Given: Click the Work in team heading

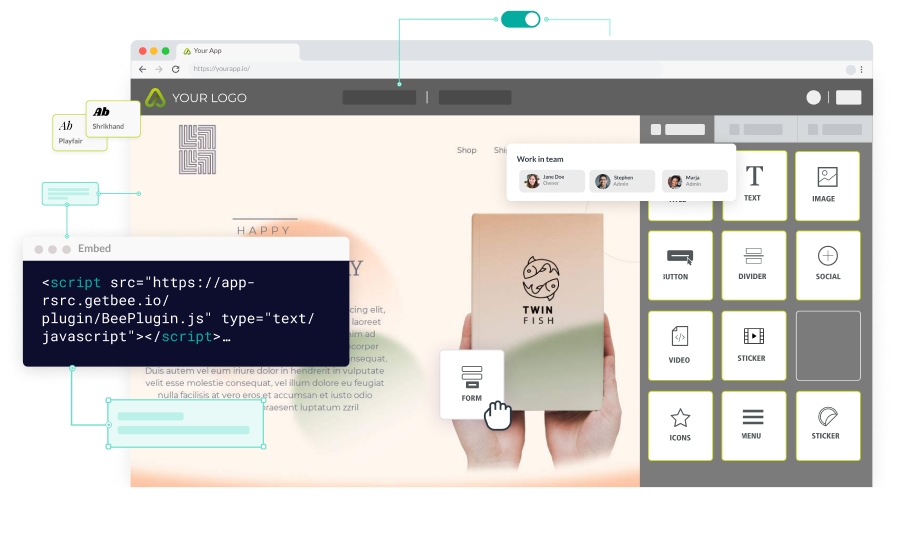Looking at the screenshot, I should pyautogui.click(x=540, y=159).
